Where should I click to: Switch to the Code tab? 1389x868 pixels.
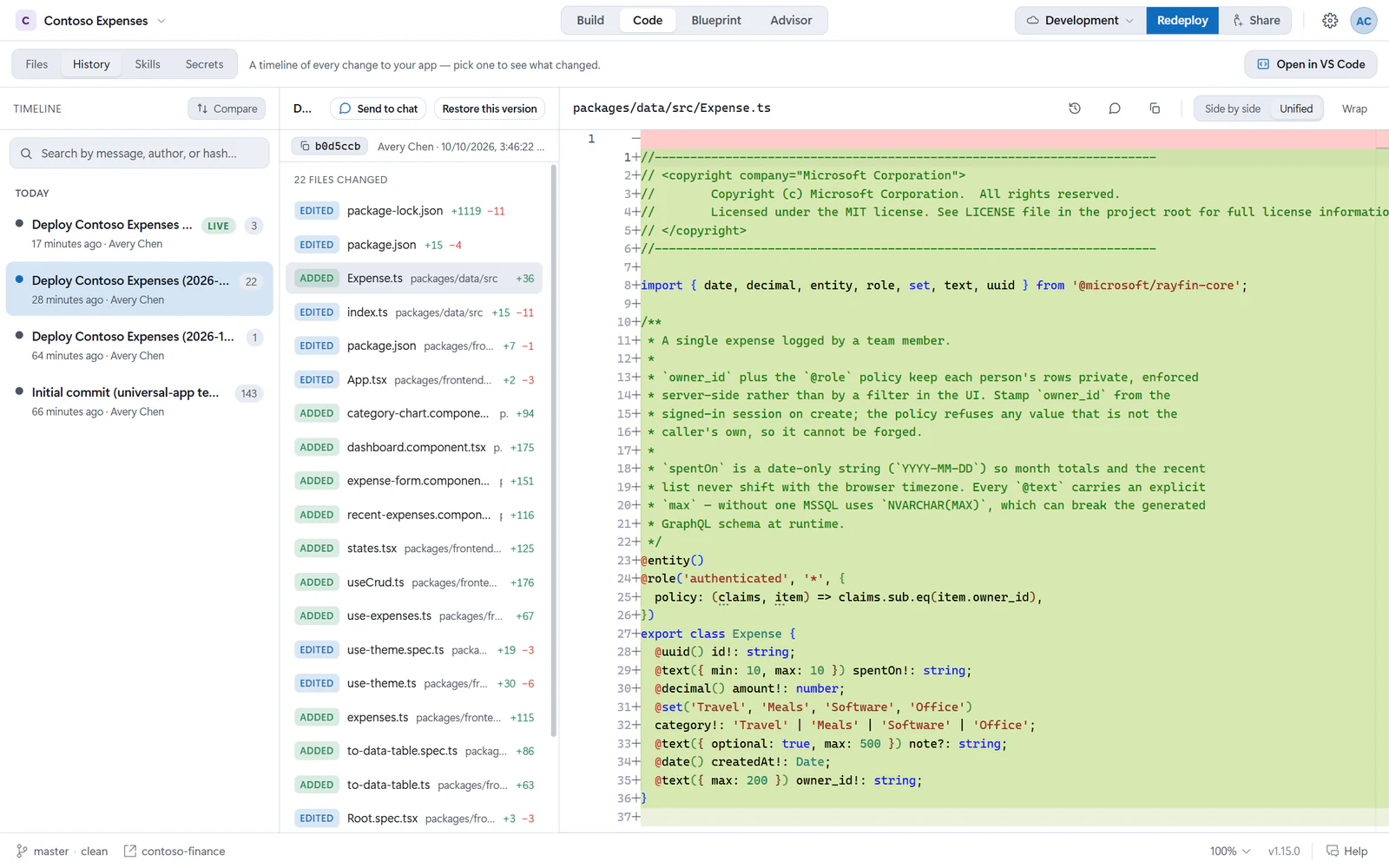pyautogui.click(x=648, y=21)
